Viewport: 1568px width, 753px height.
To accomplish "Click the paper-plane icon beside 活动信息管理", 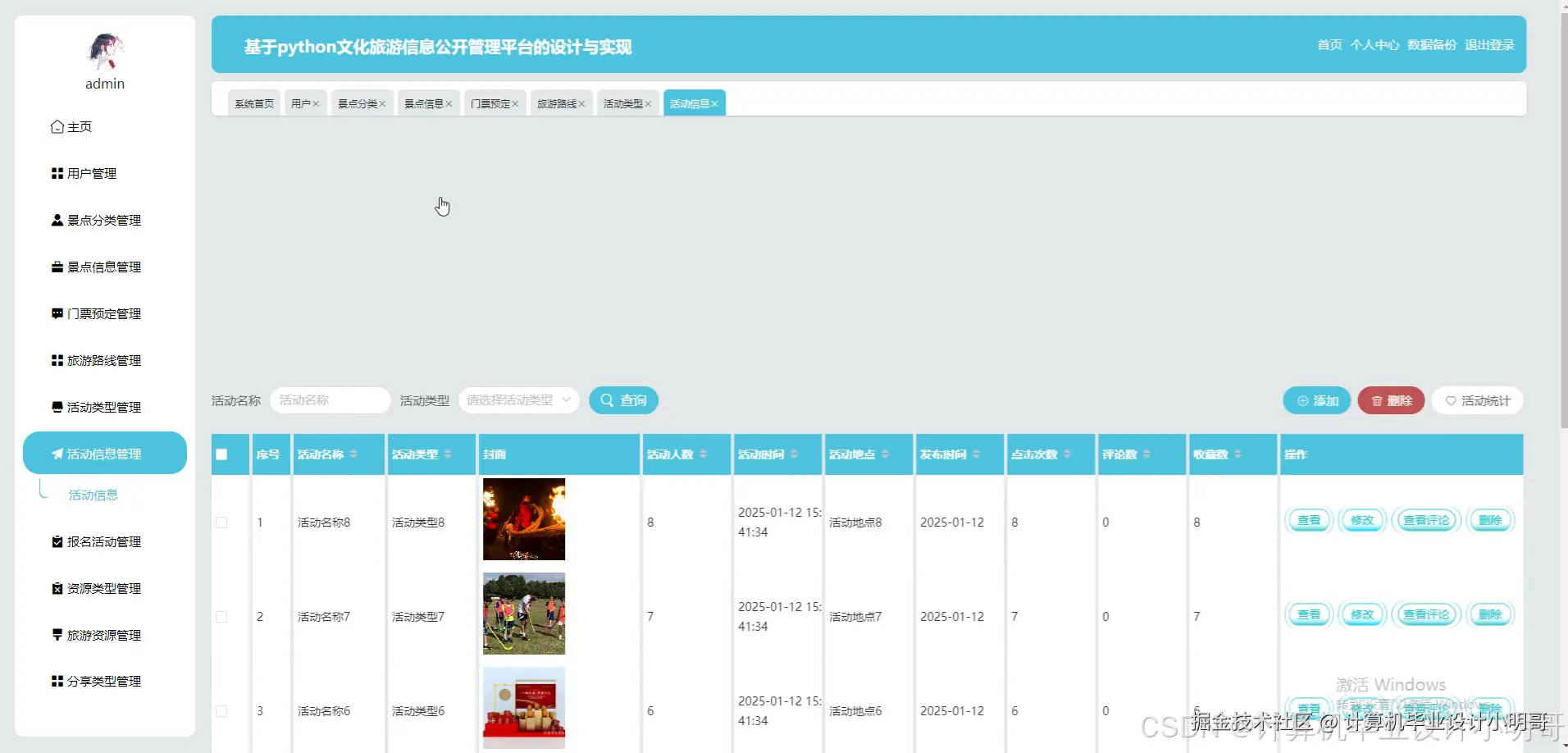I will pos(57,454).
